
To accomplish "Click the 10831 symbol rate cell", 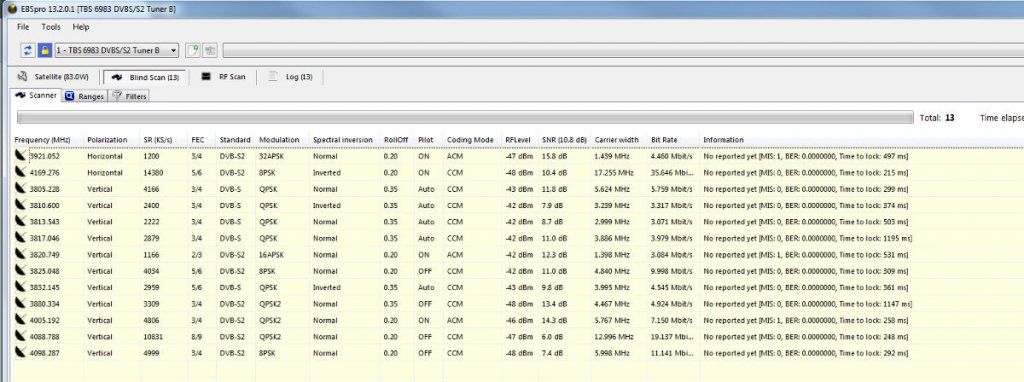I will pyautogui.click(x=153, y=337).
